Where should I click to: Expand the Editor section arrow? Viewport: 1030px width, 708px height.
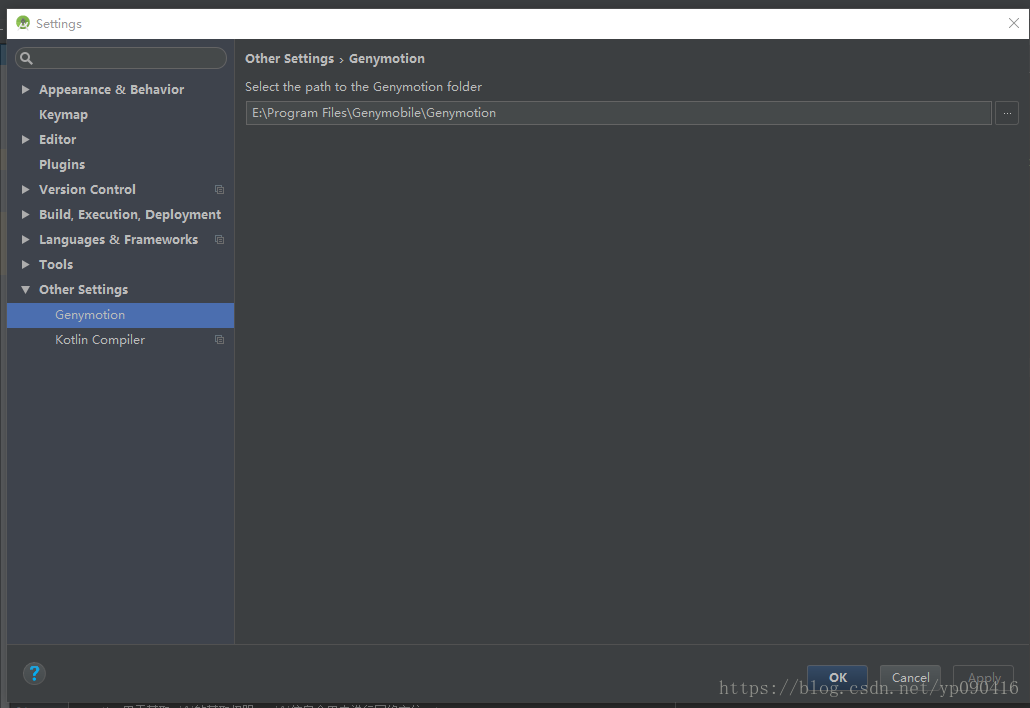pyautogui.click(x=26, y=139)
